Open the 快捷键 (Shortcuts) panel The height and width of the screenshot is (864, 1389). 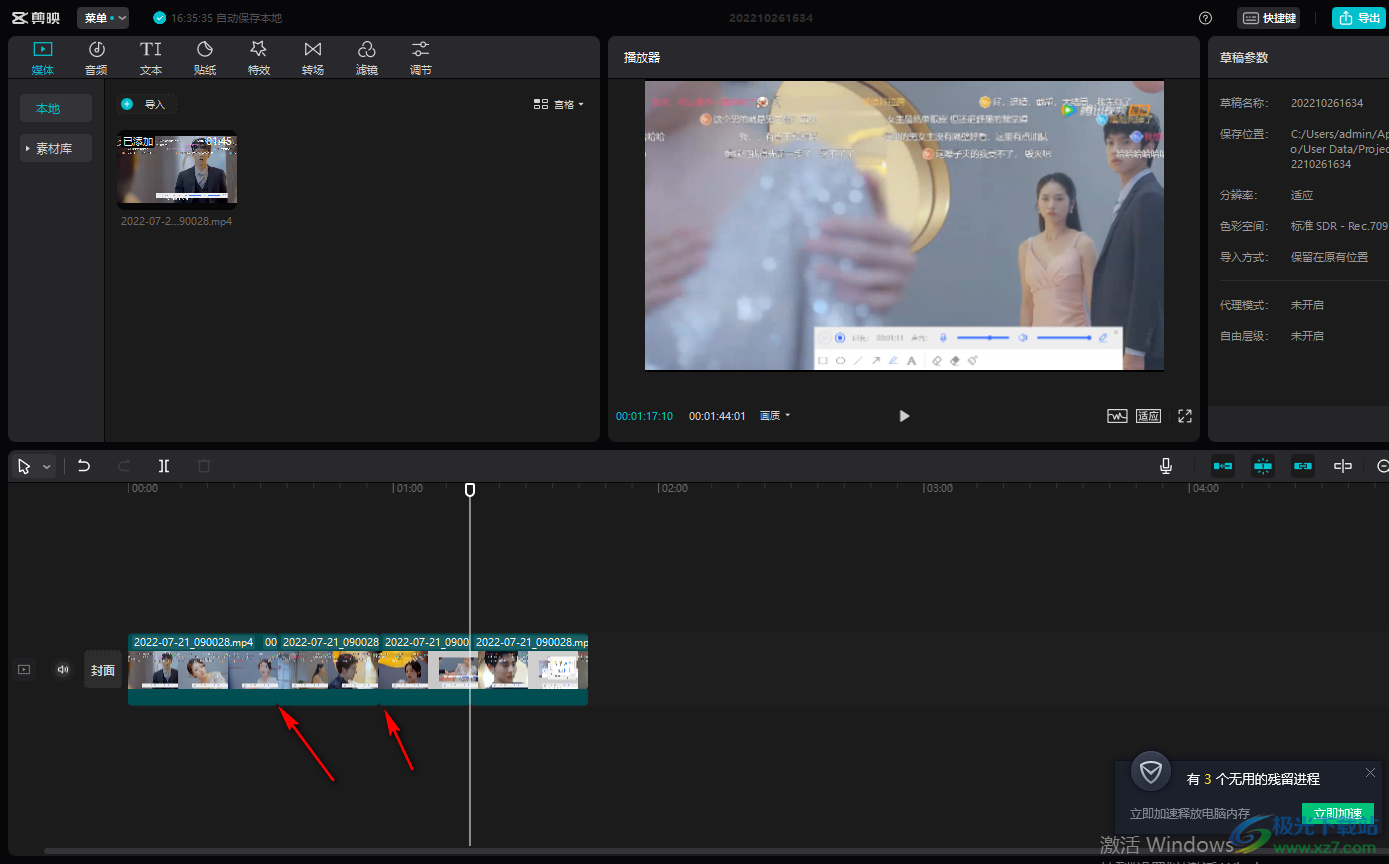click(x=1268, y=18)
